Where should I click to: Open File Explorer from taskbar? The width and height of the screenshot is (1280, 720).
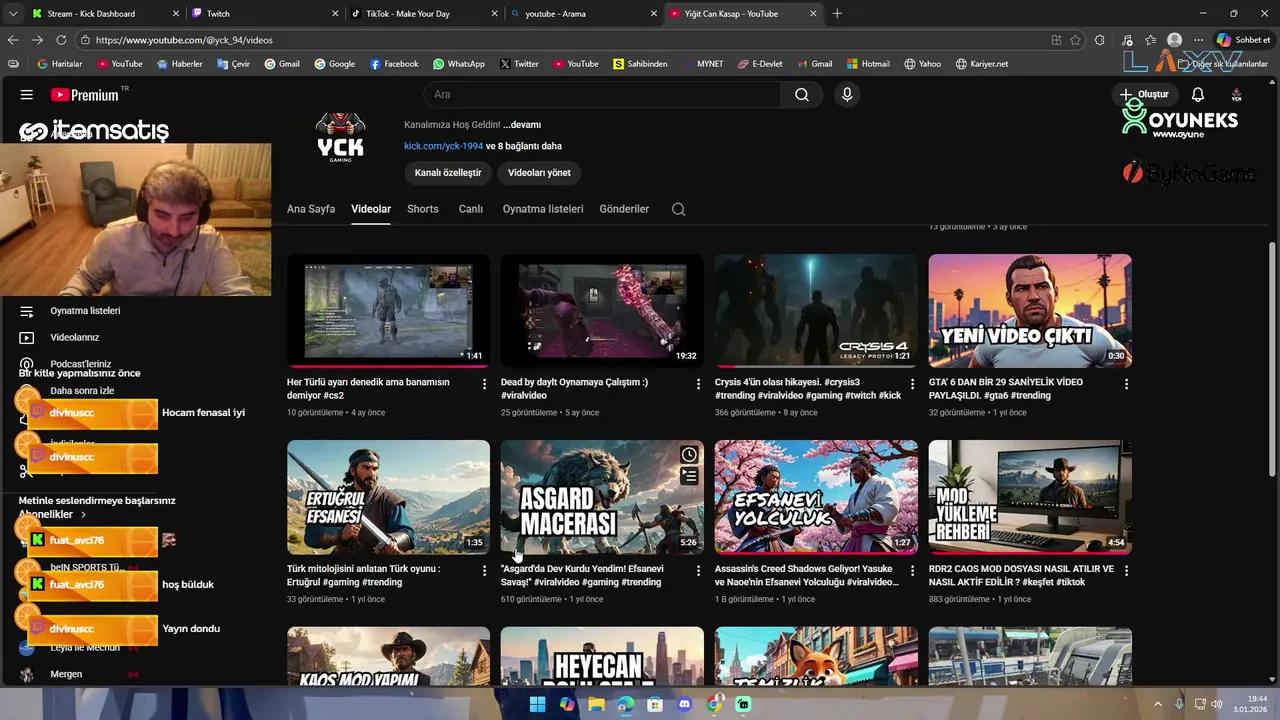[596, 704]
